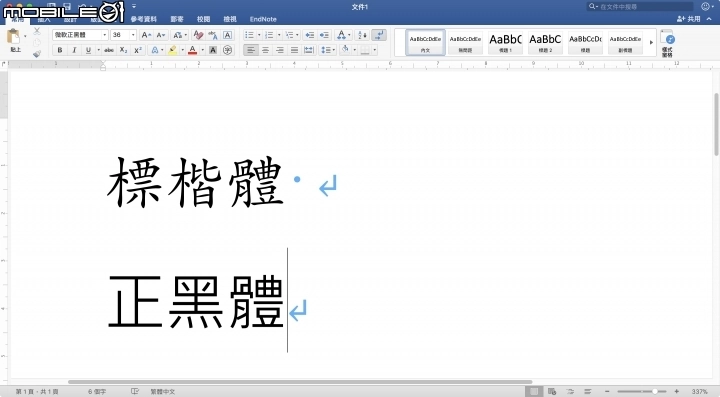The width and height of the screenshot is (720, 397).
Task: Expand the styles gallery arrow
Action: 651,43
